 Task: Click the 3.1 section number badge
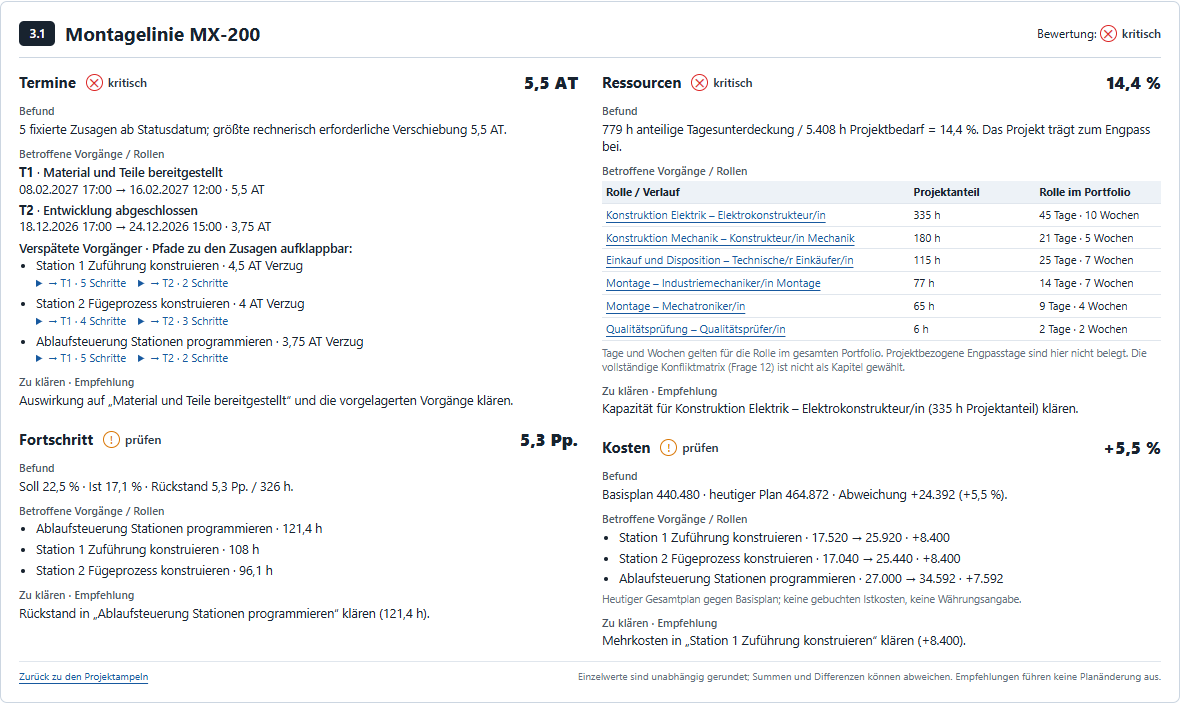[x=37, y=34]
